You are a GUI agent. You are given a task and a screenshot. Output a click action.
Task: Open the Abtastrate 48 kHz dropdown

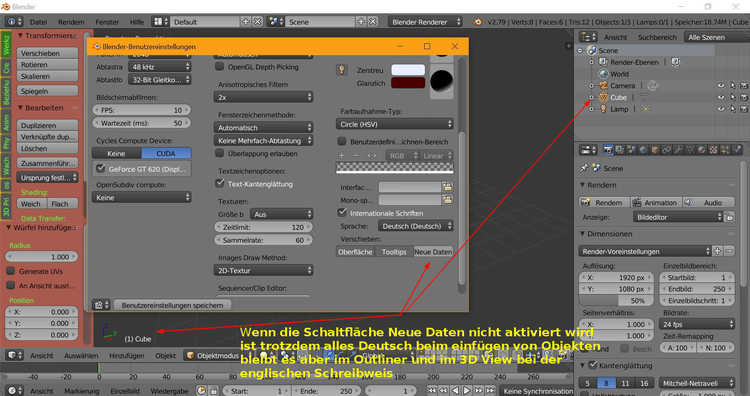pyautogui.click(x=160, y=67)
